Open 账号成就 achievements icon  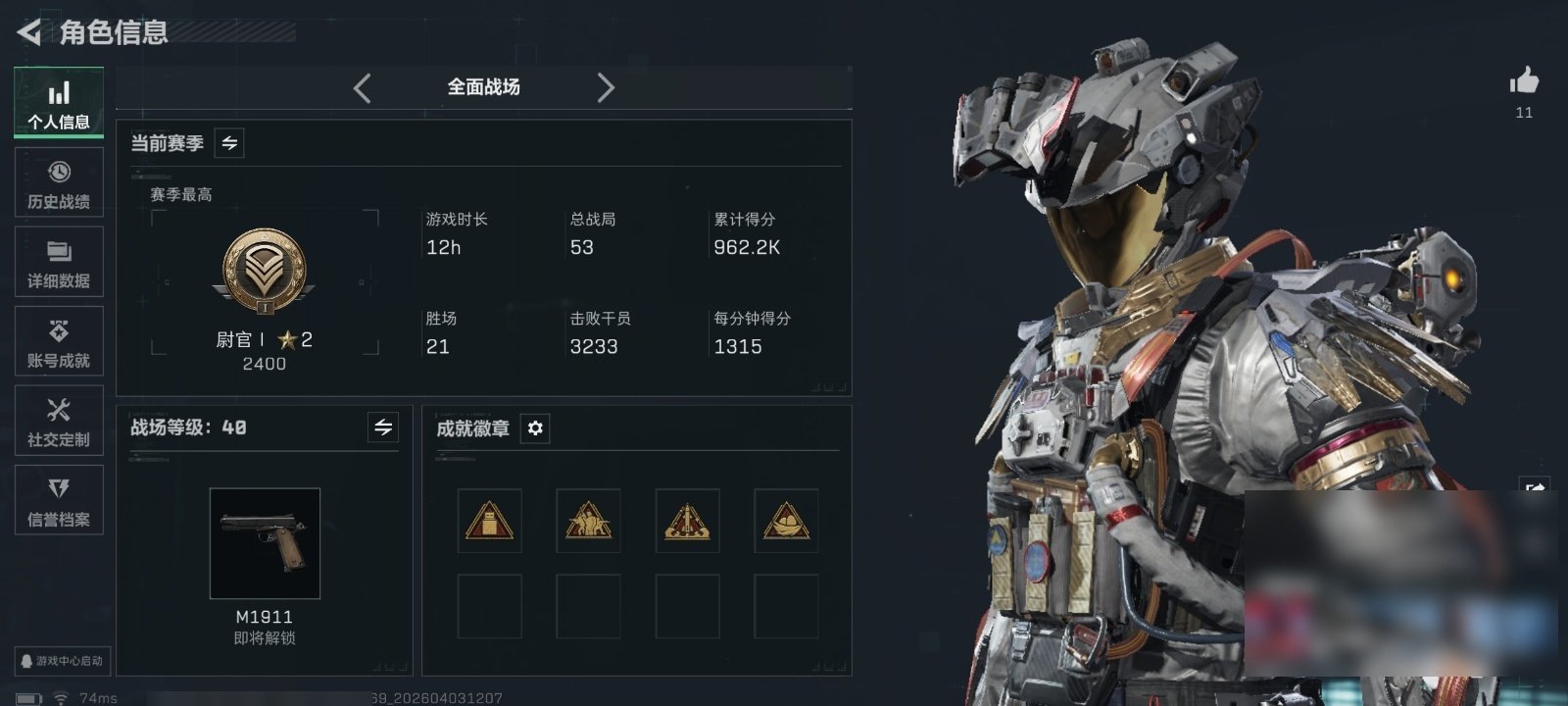click(59, 341)
